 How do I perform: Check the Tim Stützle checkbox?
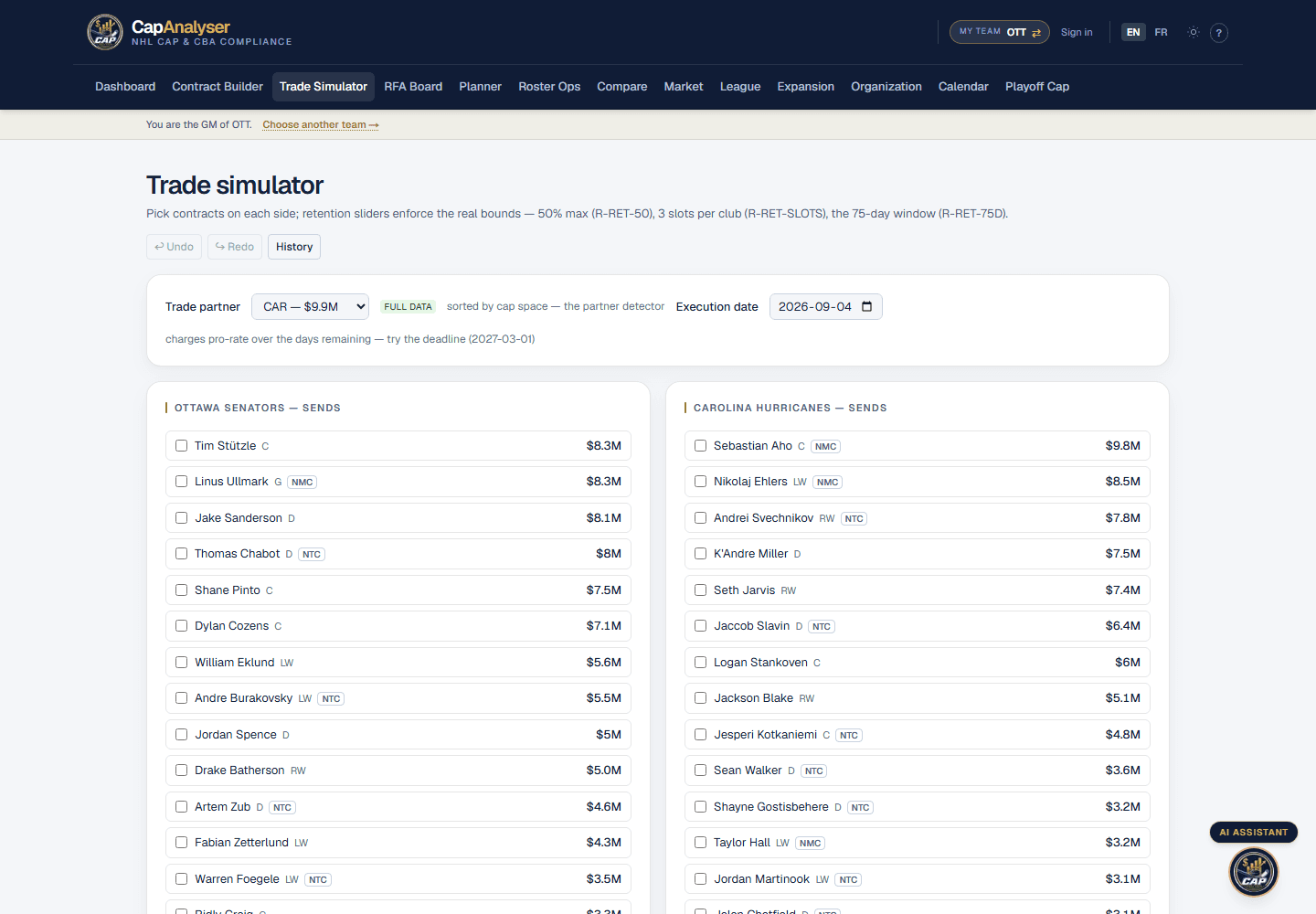coord(181,446)
